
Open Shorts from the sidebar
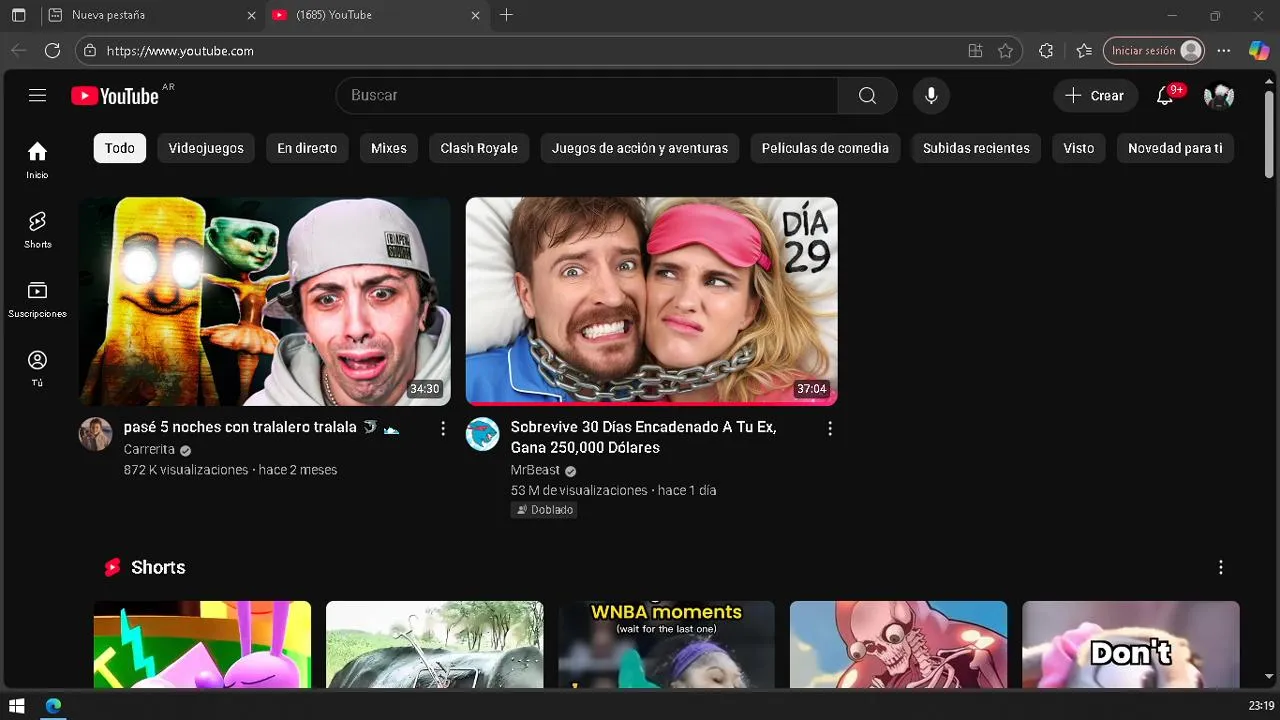pos(37,230)
